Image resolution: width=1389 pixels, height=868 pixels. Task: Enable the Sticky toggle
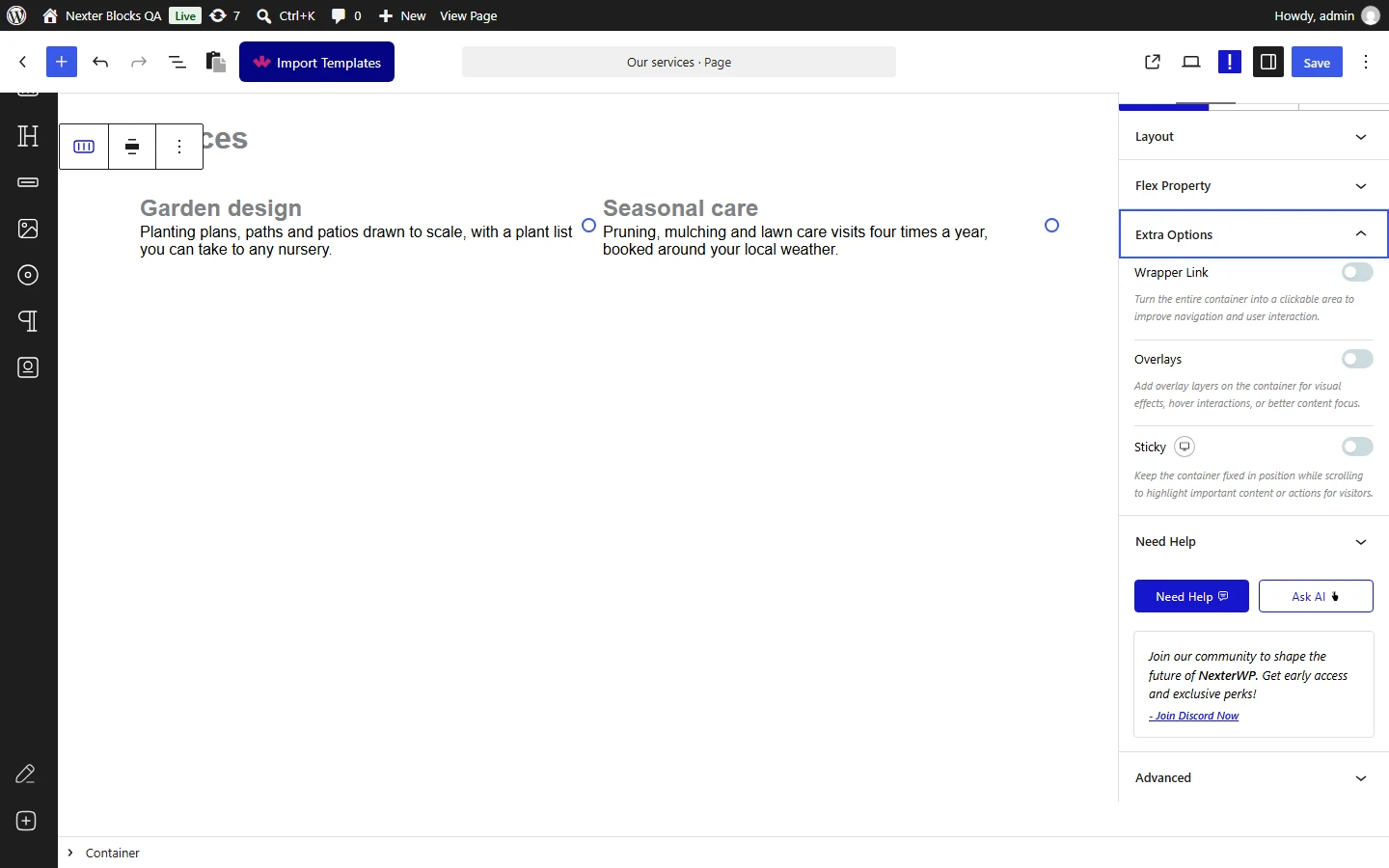(x=1357, y=447)
